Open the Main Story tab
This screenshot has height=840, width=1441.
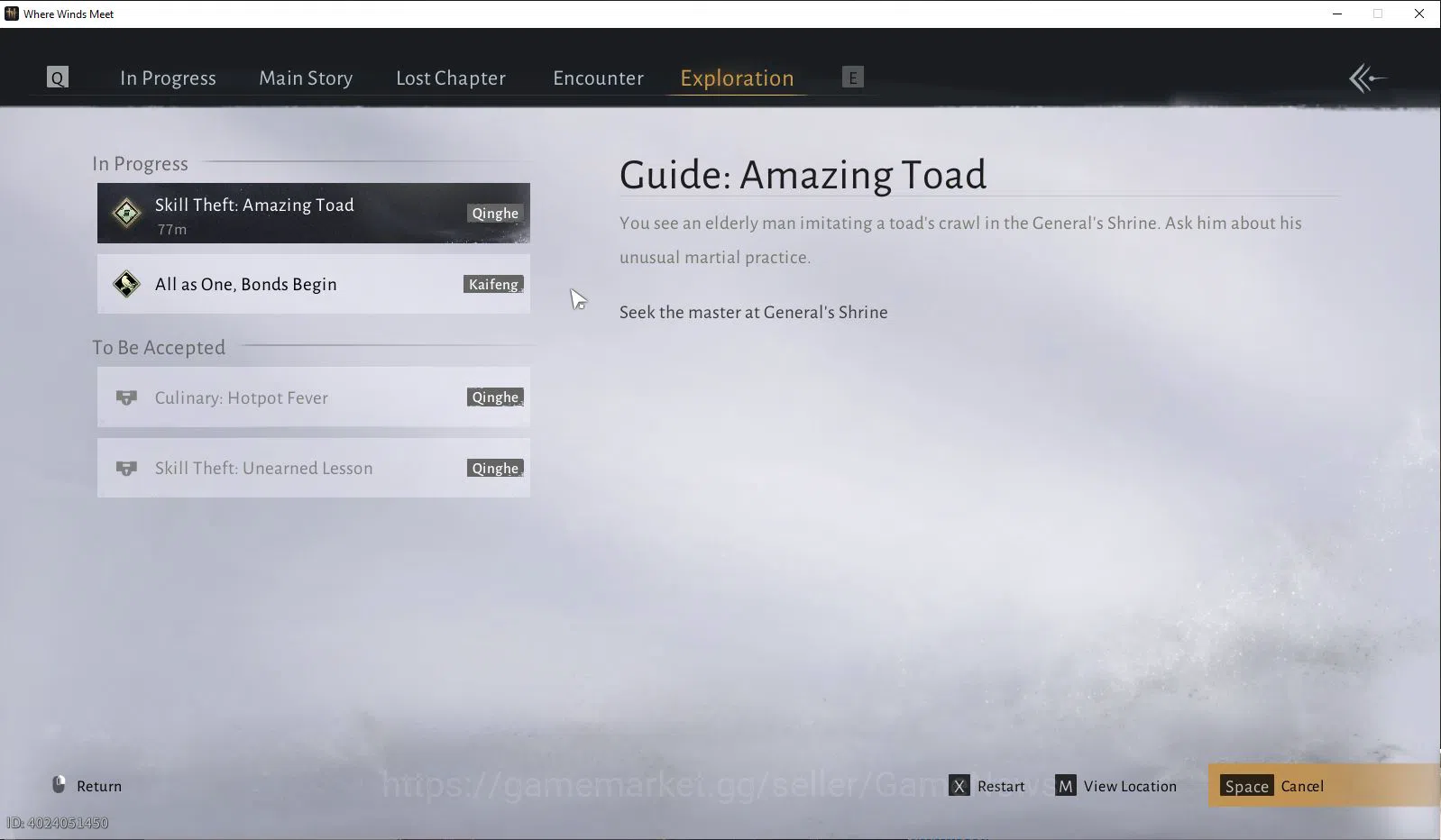pos(306,78)
